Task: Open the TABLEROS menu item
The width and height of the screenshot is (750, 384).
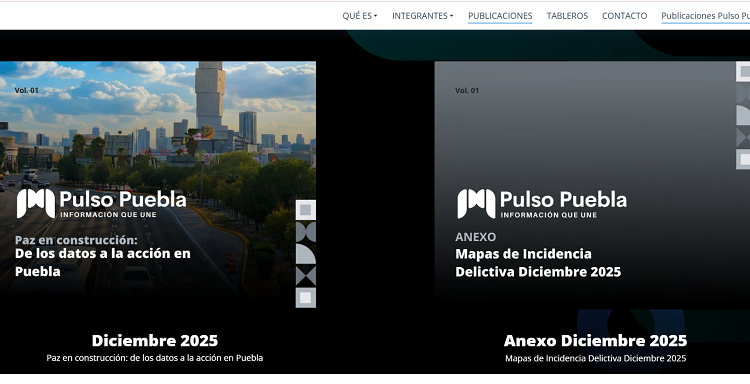Action: click(x=567, y=16)
